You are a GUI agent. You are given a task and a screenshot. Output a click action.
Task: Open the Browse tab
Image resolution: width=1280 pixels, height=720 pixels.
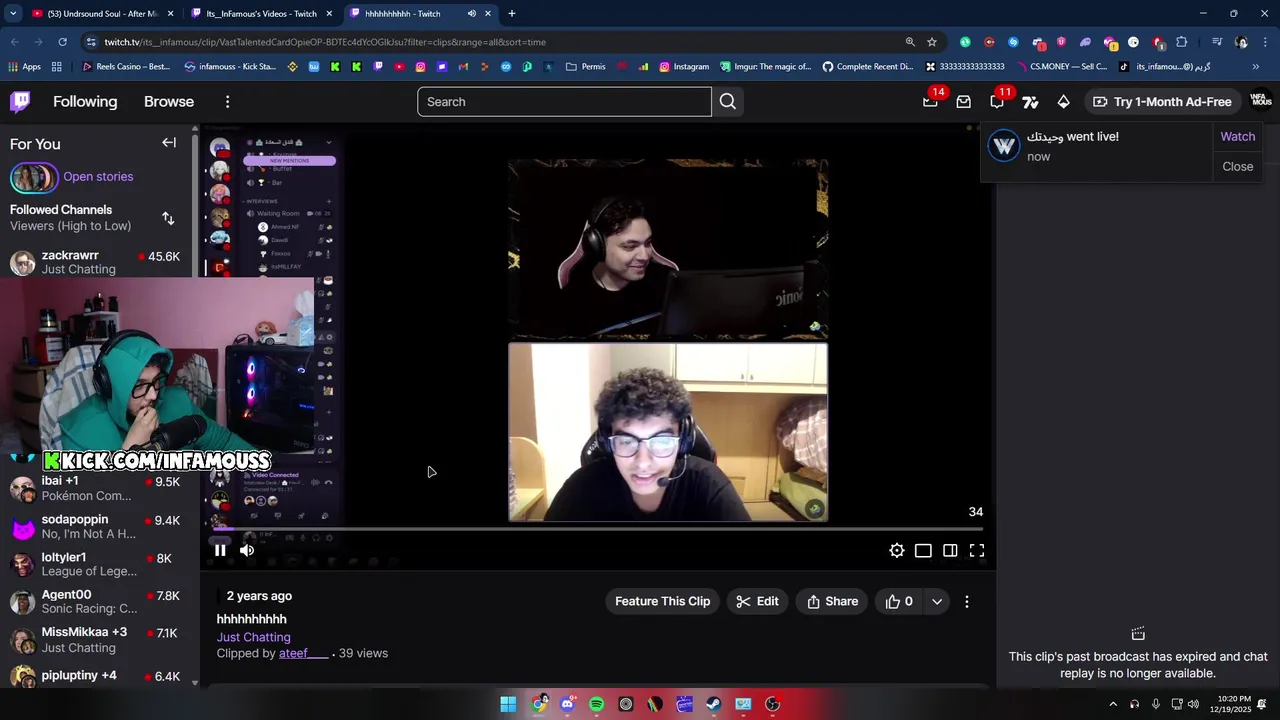[169, 101]
